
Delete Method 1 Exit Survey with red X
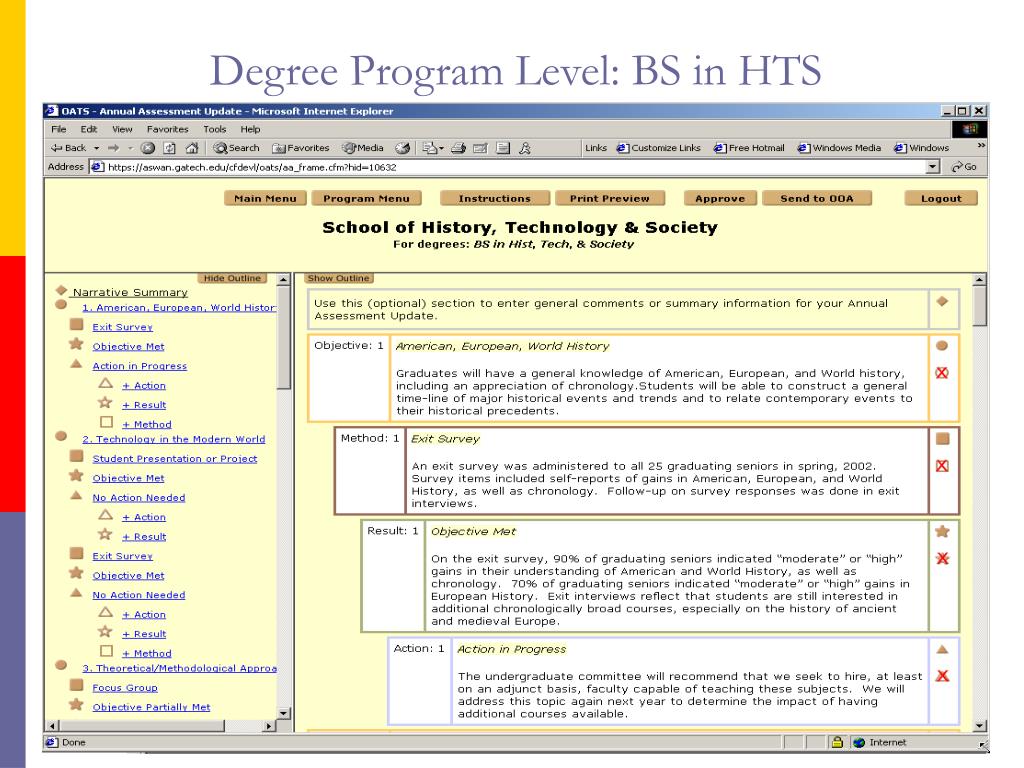click(x=942, y=466)
